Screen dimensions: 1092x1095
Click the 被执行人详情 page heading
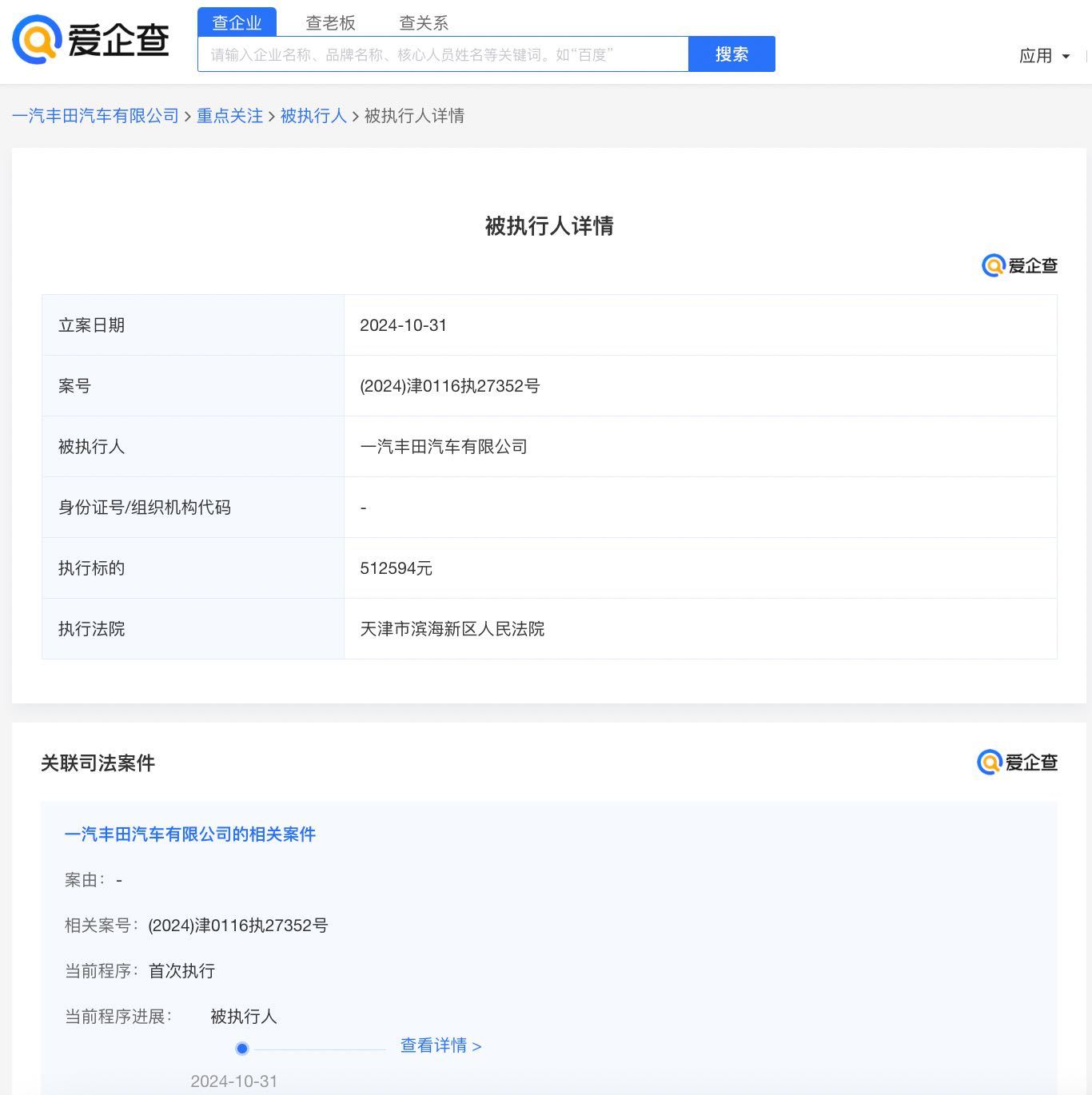click(548, 226)
